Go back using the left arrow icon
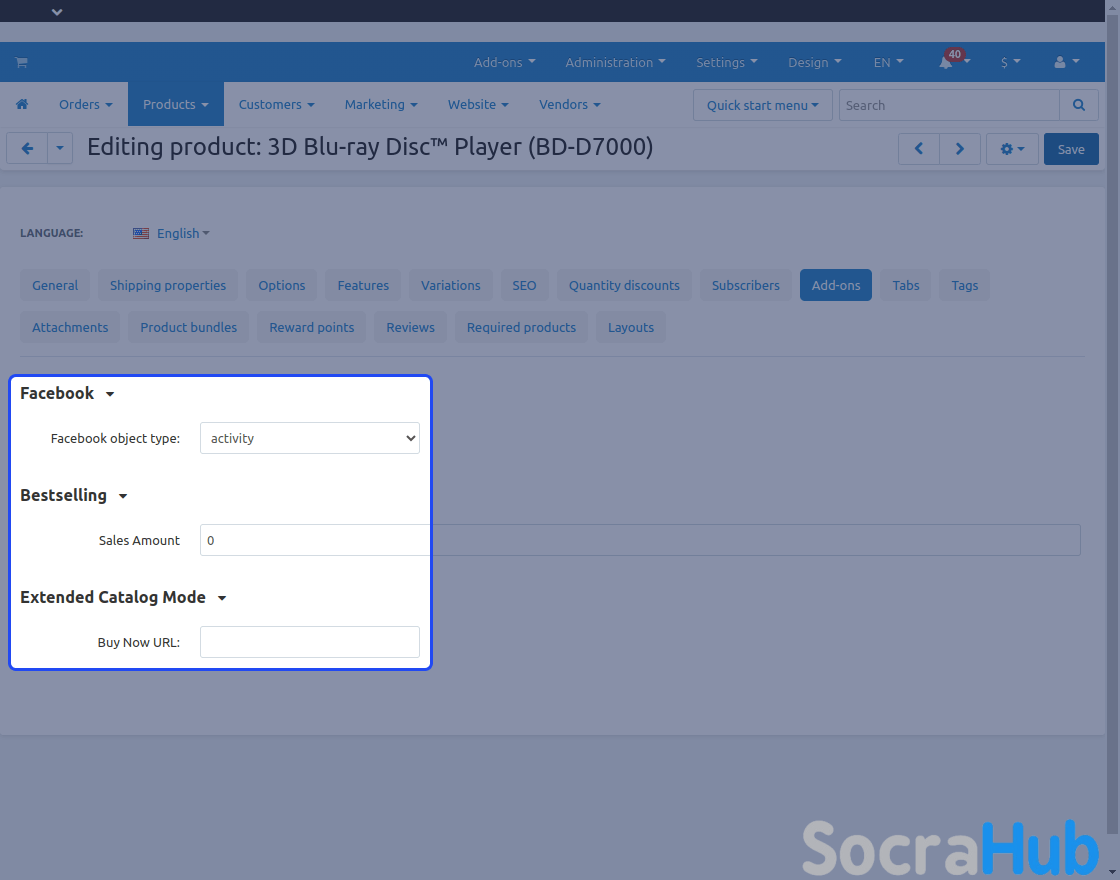Image resolution: width=1120 pixels, height=880 pixels. (27, 149)
